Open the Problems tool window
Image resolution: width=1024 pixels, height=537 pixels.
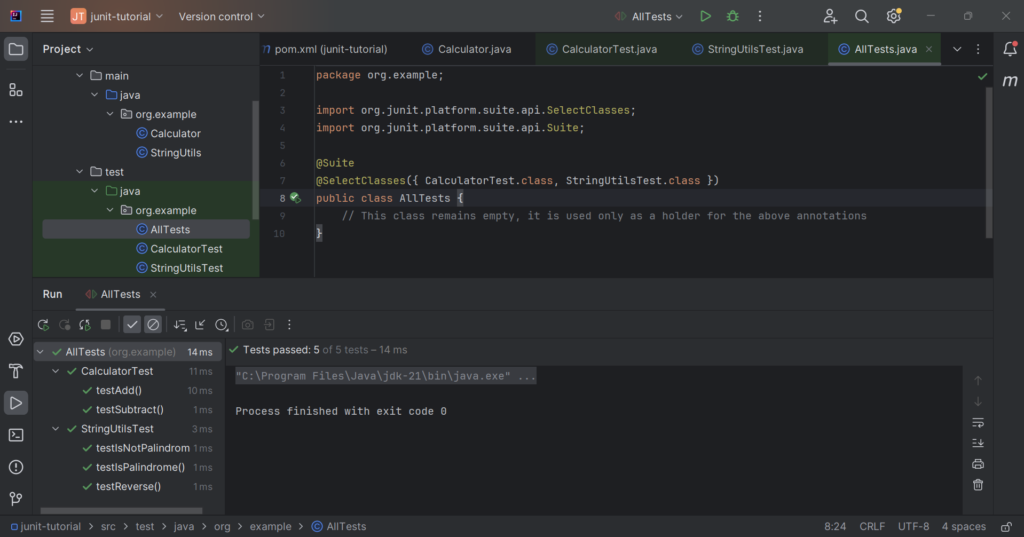pos(16,467)
